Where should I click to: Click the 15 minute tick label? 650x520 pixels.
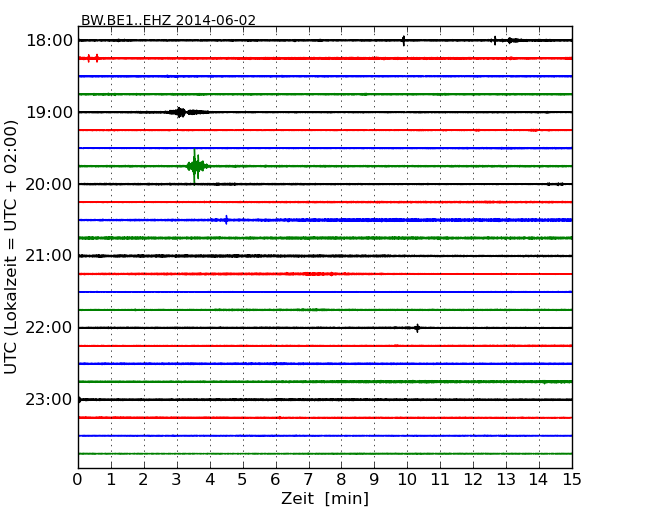(x=572, y=479)
